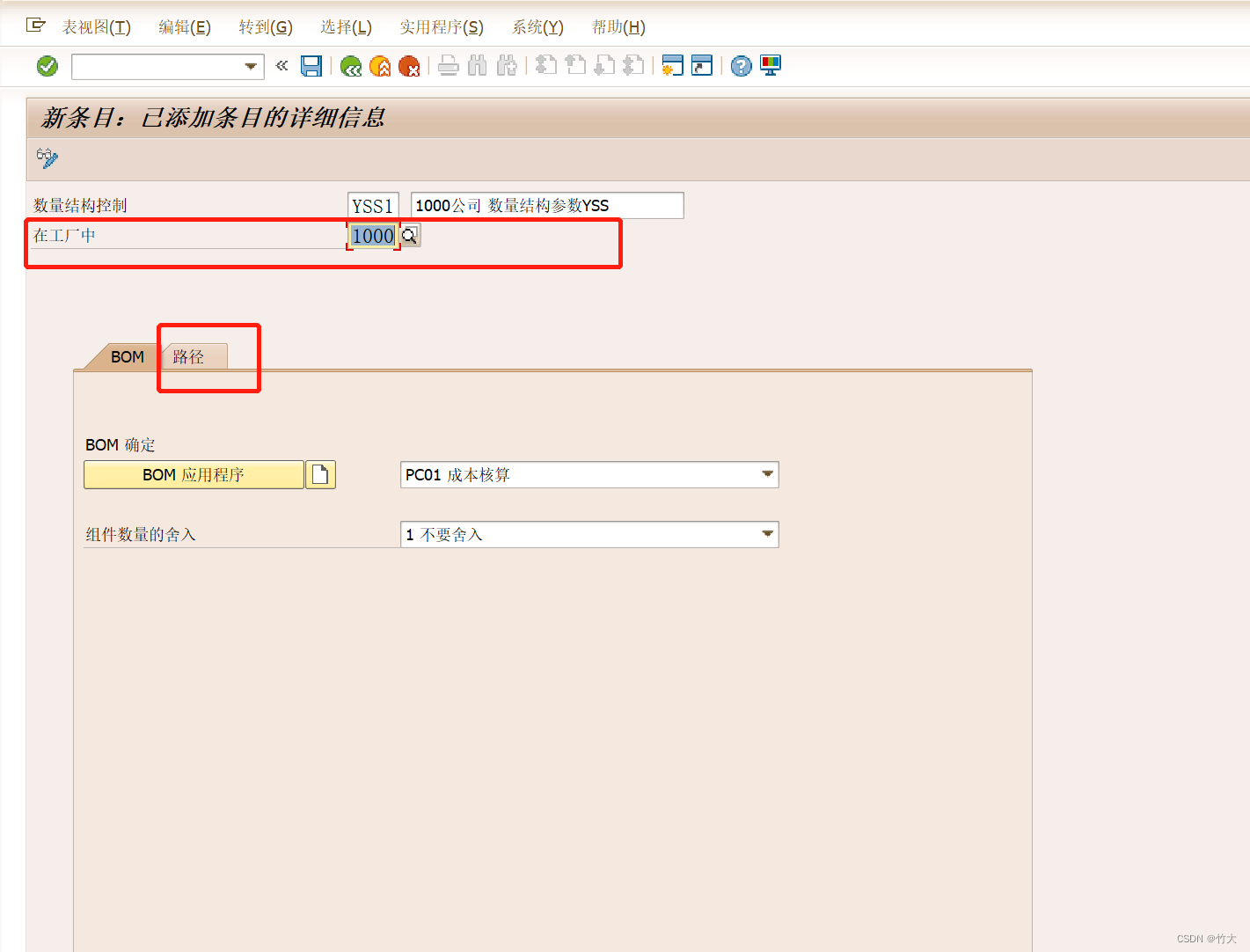Click the Find binoculars icon
This screenshot has height=952, width=1250.
pos(478,65)
